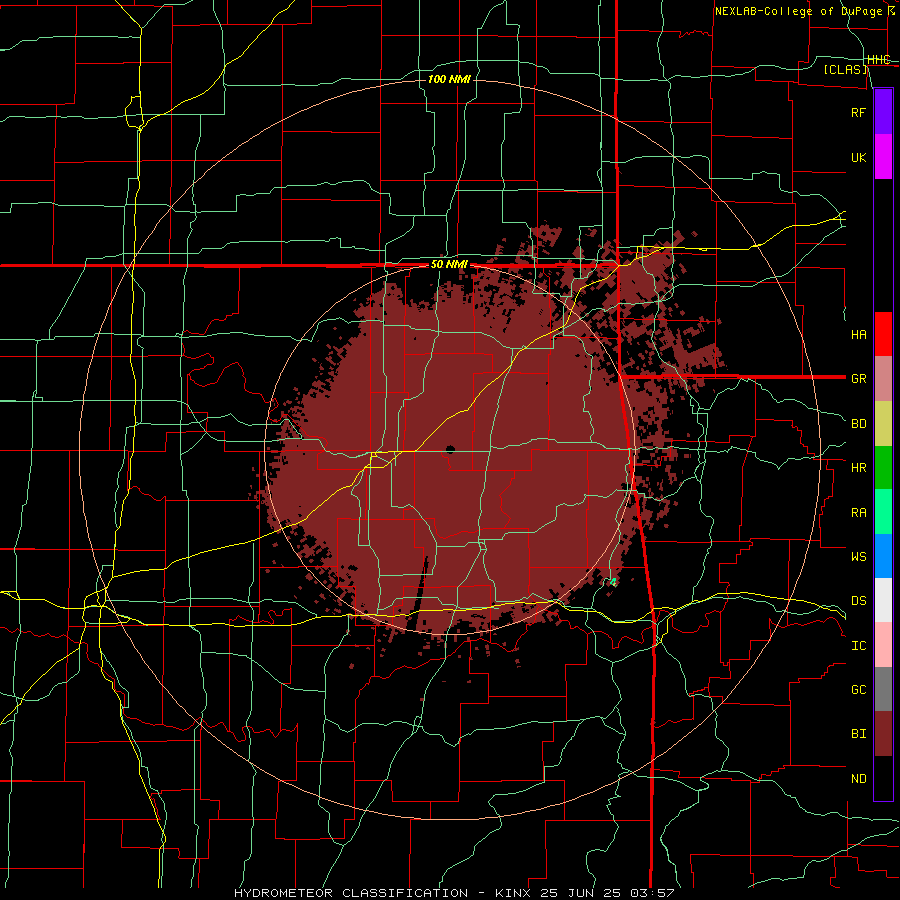Click the black radar site dot at center
This screenshot has width=900, height=900.
[x=450, y=449]
